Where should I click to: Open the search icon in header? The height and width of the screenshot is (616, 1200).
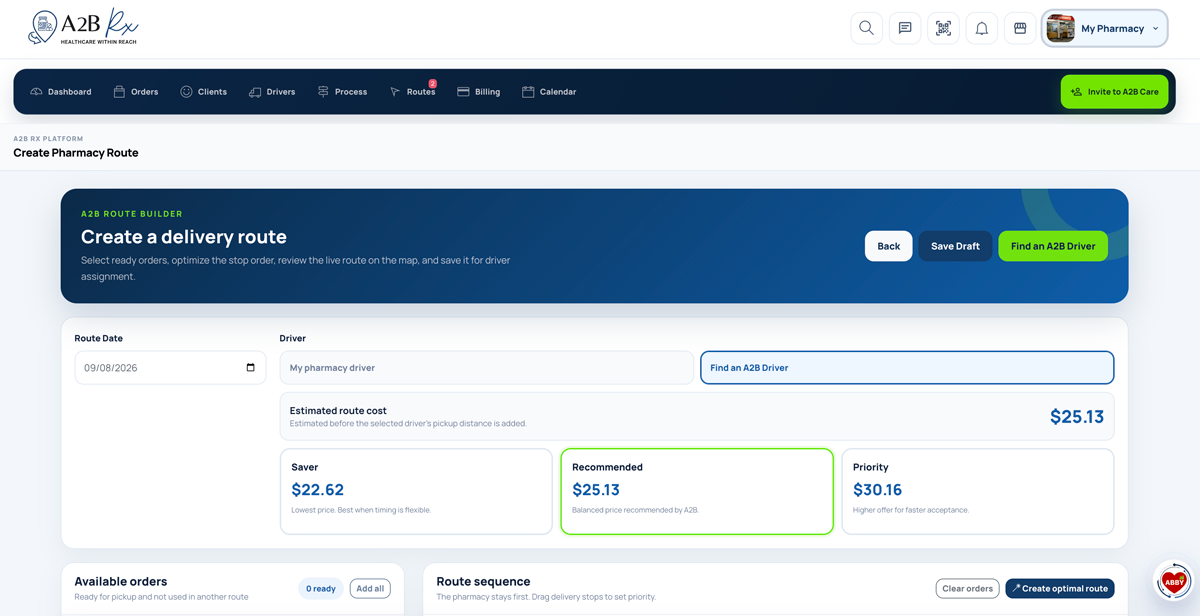(x=867, y=28)
